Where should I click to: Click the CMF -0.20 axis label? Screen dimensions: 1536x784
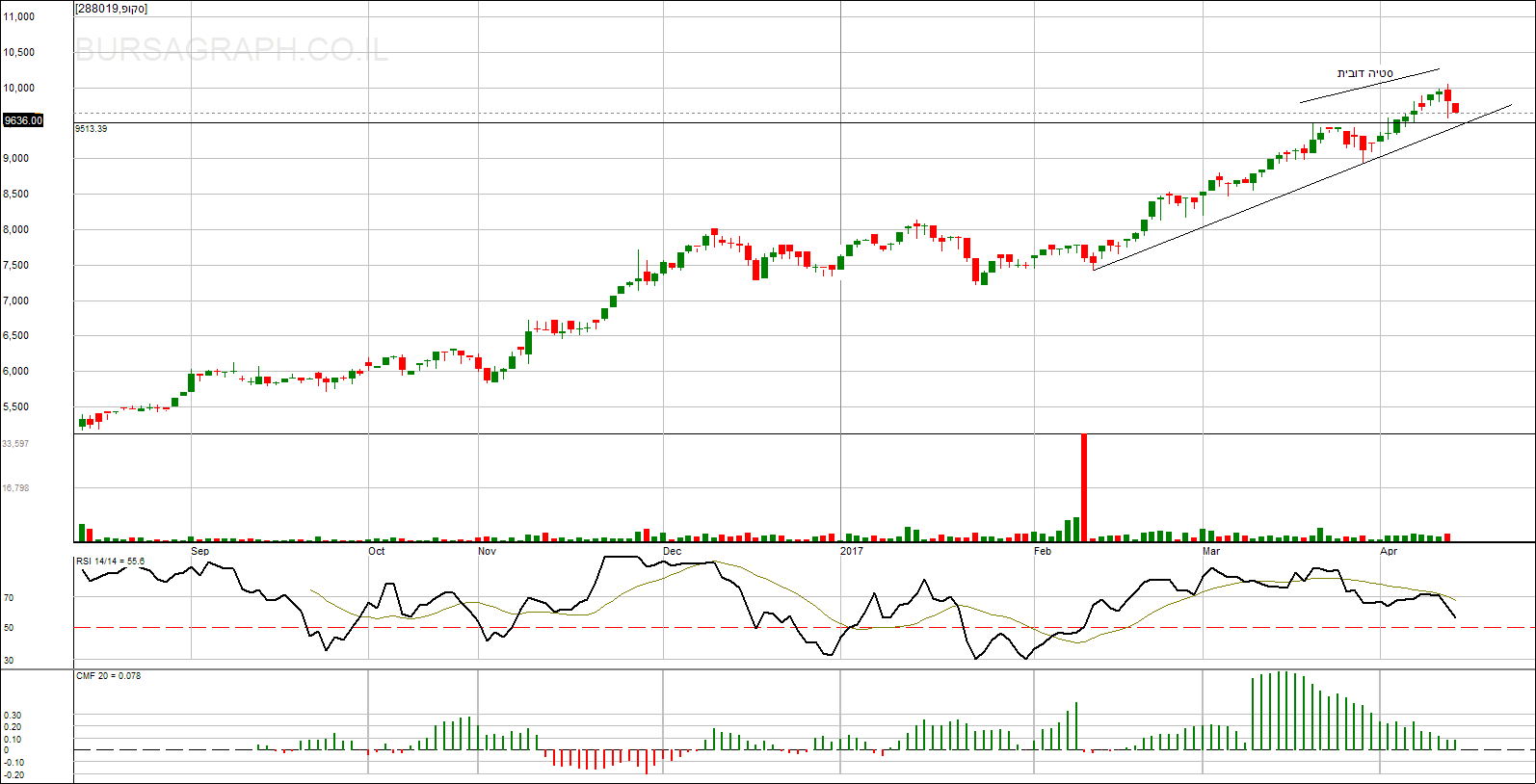[x=13, y=774]
